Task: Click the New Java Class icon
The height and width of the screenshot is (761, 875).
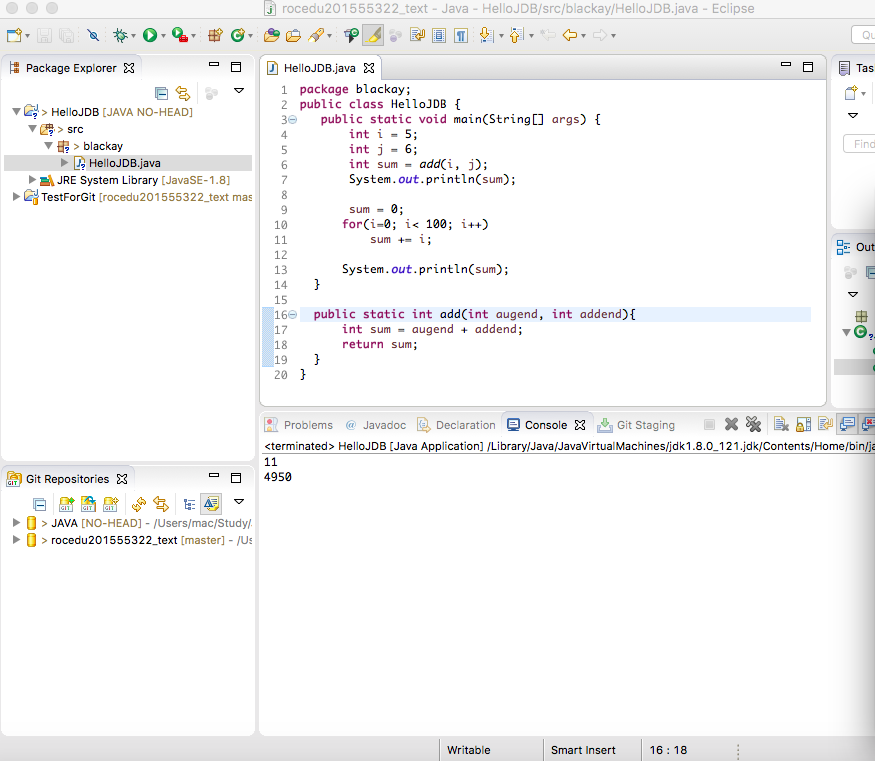Action: pyautogui.click(x=238, y=35)
